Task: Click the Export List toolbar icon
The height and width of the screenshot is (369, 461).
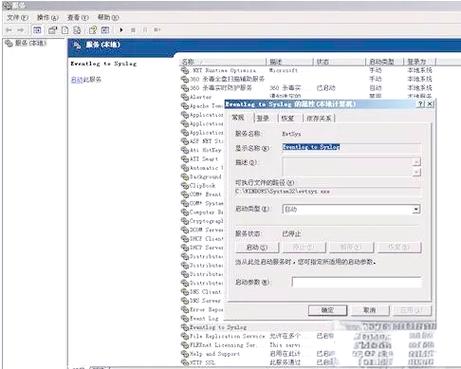Action: click(x=77, y=30)
